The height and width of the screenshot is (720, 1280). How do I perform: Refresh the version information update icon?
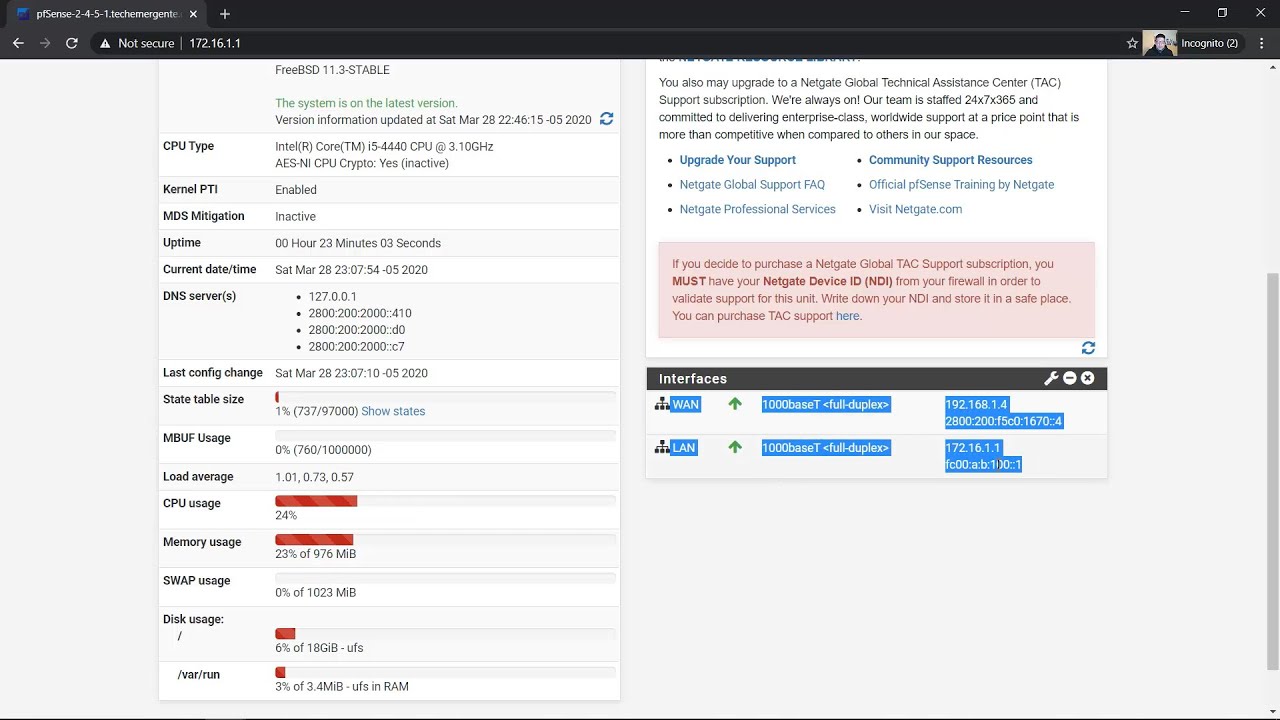[606, 119]
